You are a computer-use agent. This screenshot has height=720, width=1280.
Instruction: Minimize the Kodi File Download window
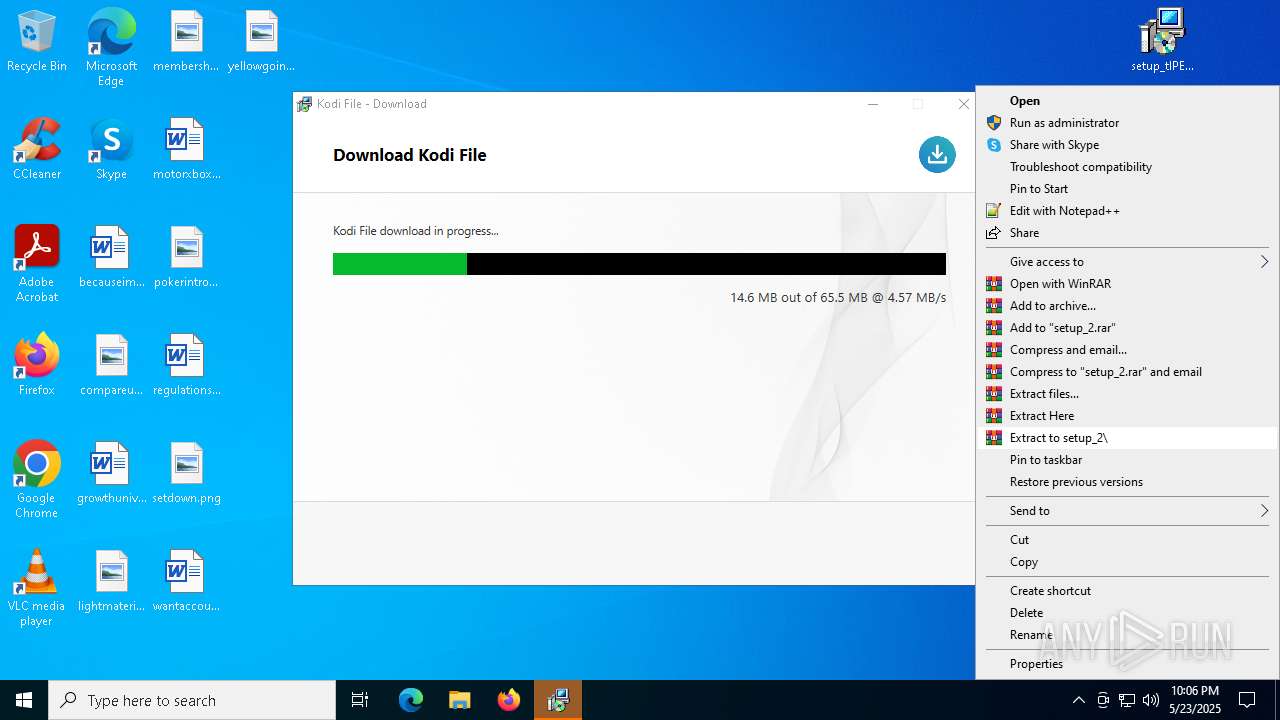[x=873, y=104]
